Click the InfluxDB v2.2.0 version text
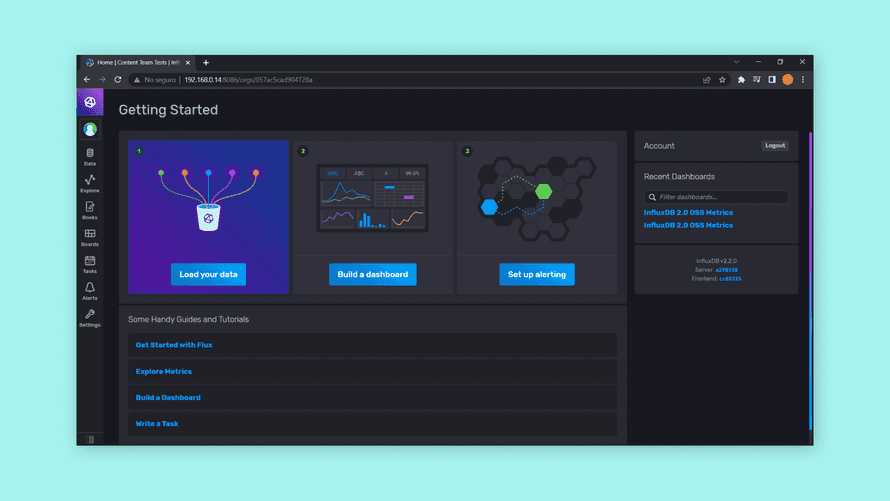This screenshot has height=501, width=890. 716,261
